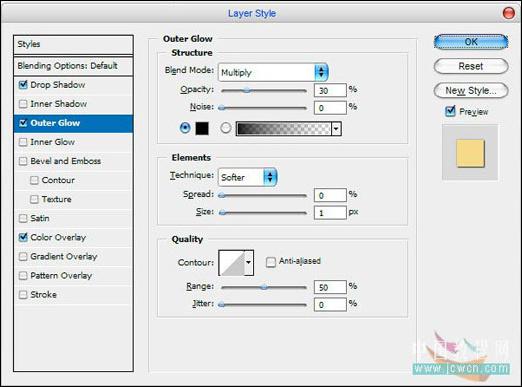Click the Range value field
Image resolution: width=522 pixels, height=387 pixels.
(x=330, y=287)
